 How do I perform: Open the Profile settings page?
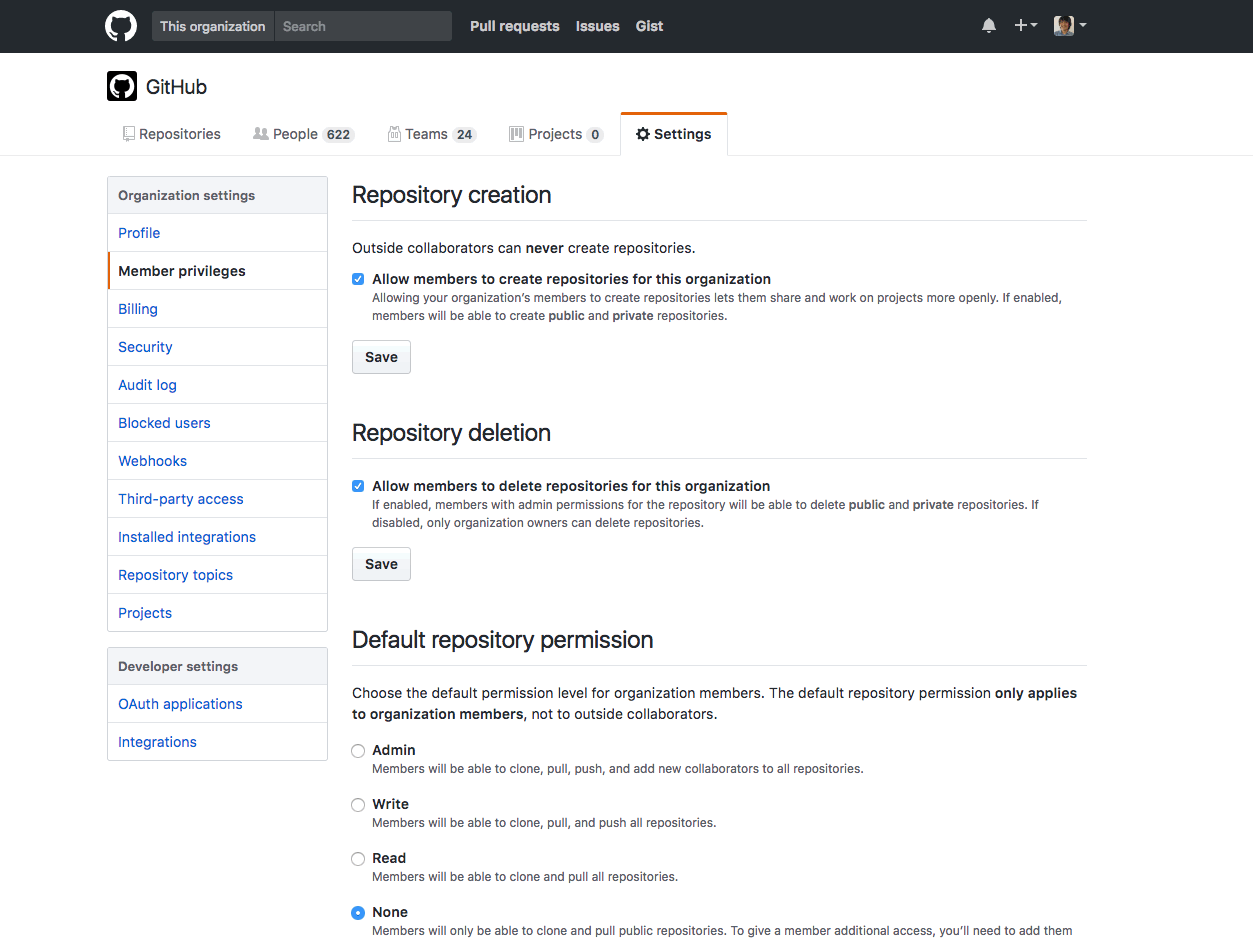(217, 233)
